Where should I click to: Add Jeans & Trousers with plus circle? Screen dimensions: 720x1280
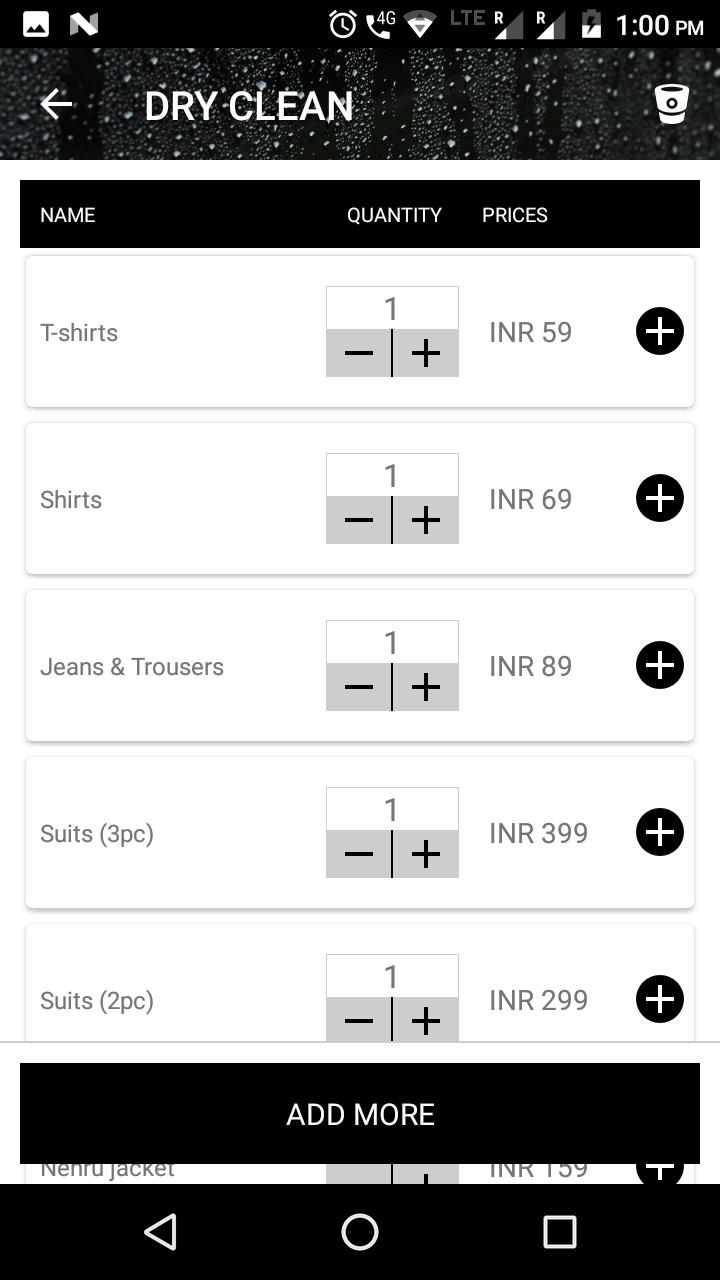point(660,666)
